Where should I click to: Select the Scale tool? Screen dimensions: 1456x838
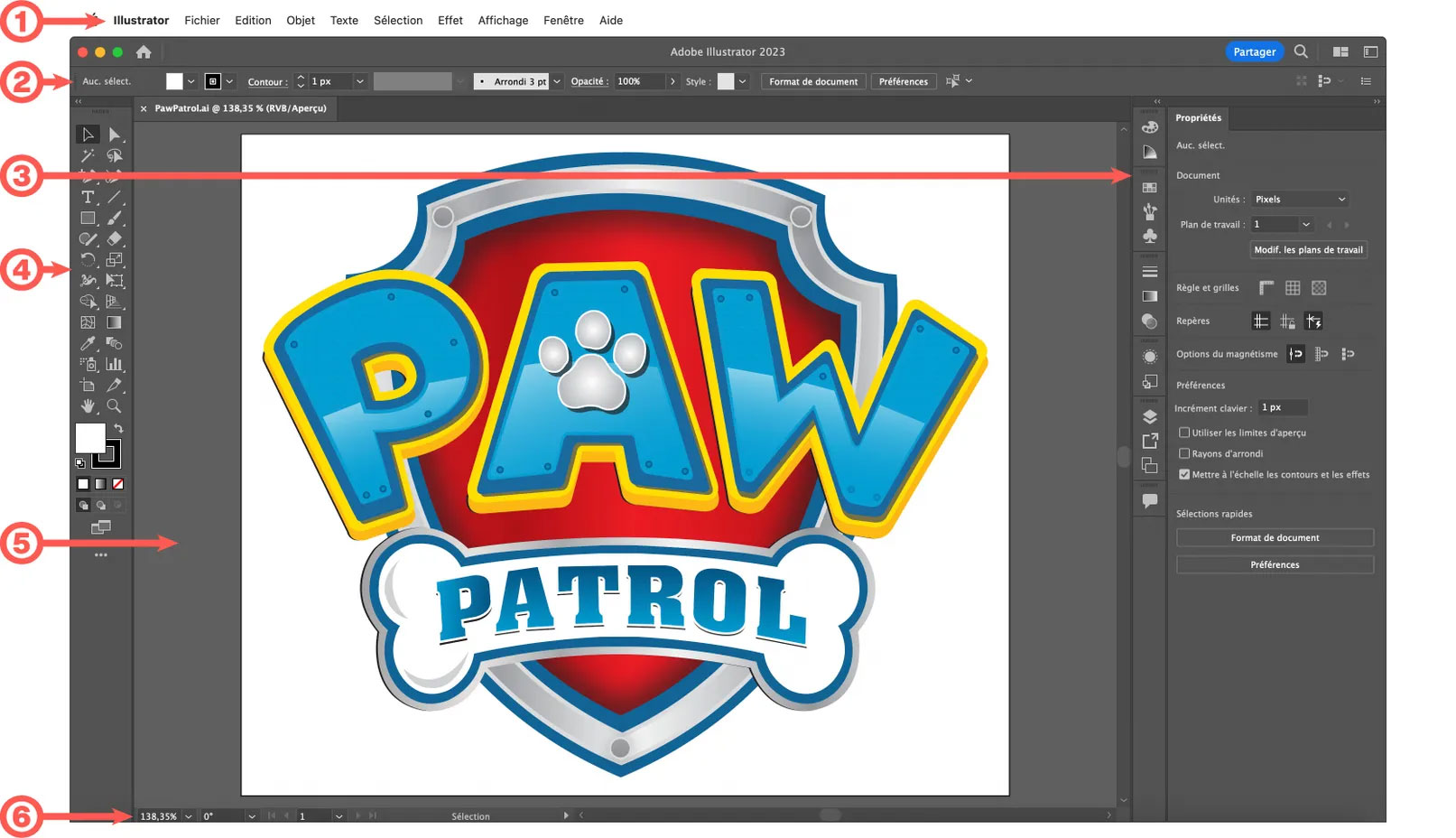[x=115, y=260]
